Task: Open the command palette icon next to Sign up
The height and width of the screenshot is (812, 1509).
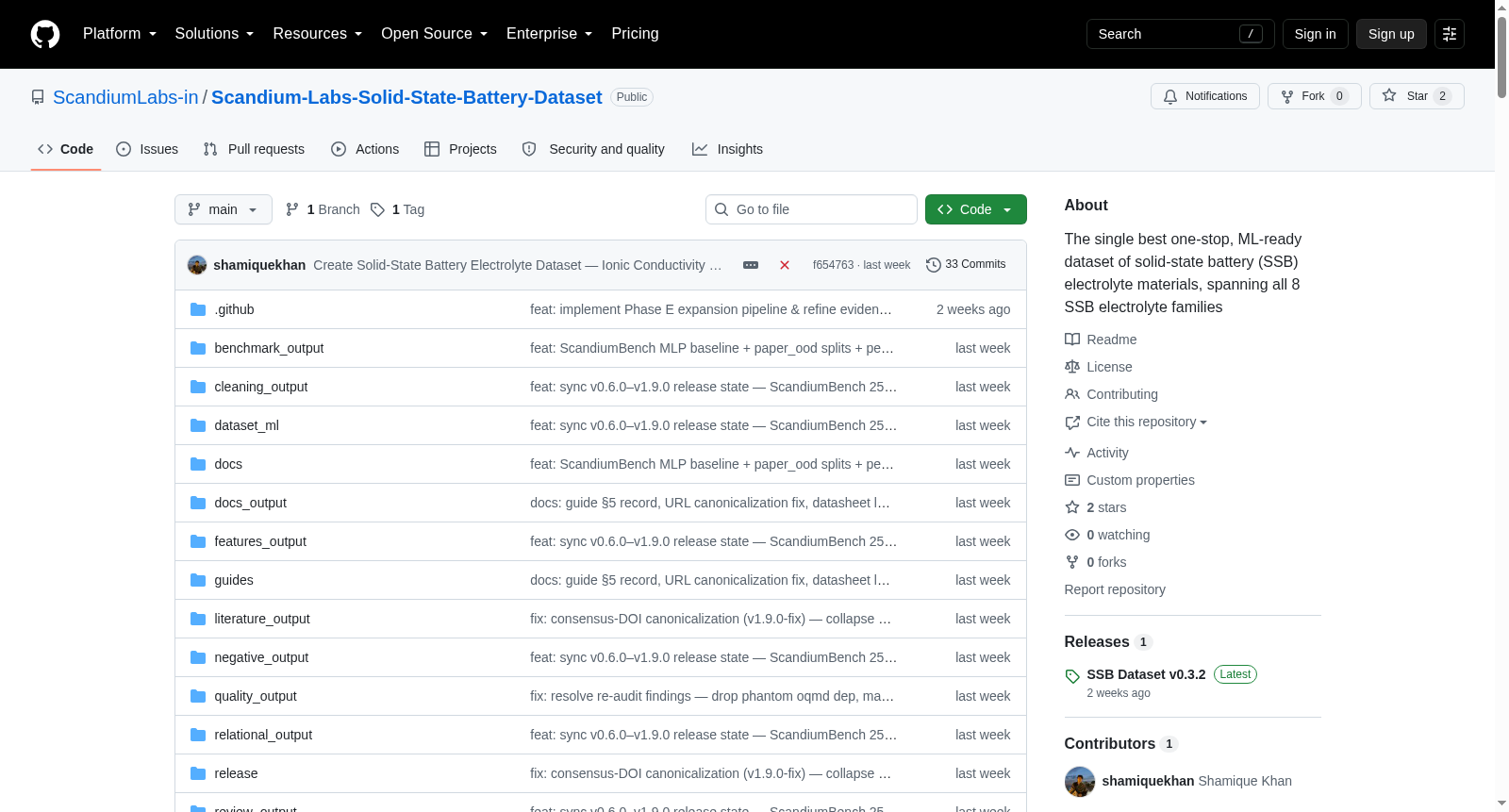Action: point(1450,34)
